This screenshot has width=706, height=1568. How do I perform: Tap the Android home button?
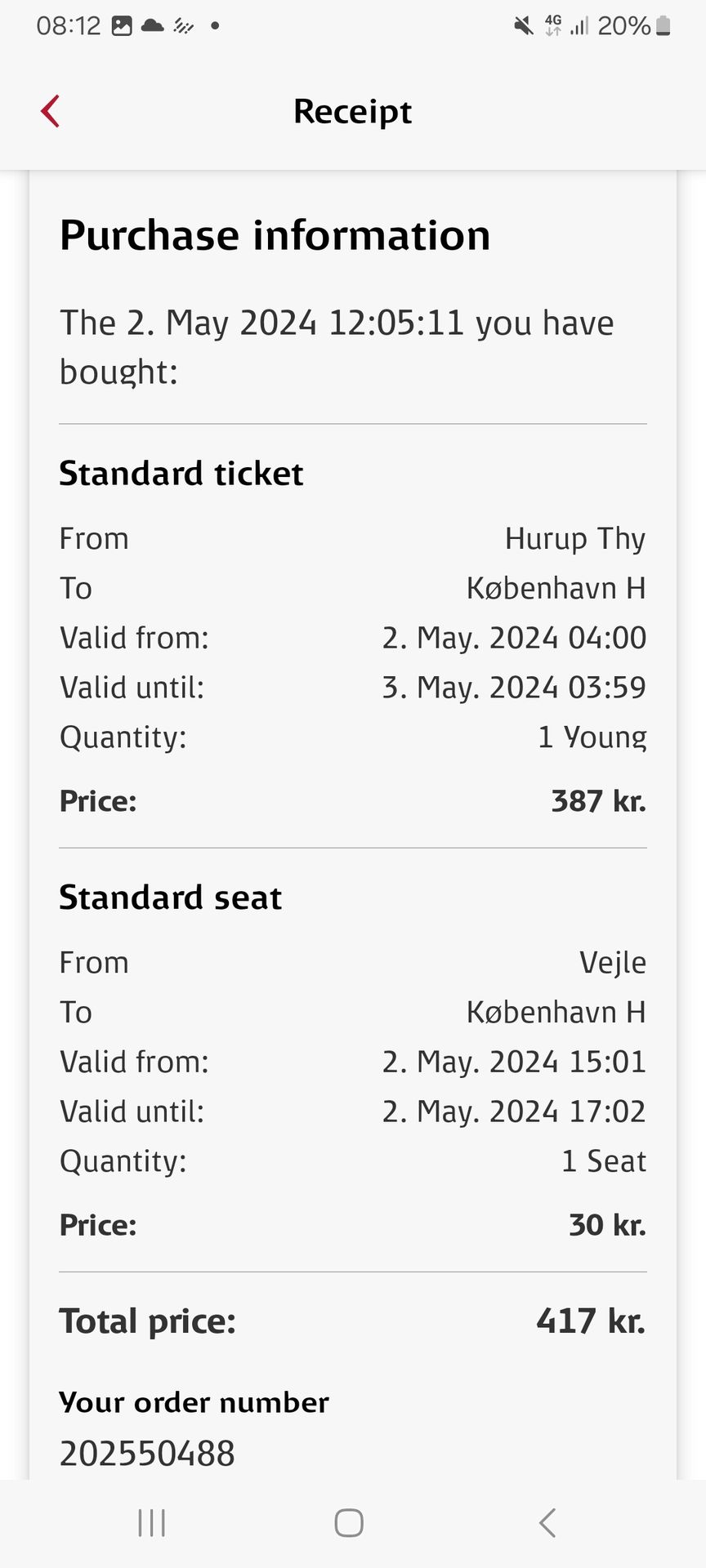click(x=349, y=1523)
